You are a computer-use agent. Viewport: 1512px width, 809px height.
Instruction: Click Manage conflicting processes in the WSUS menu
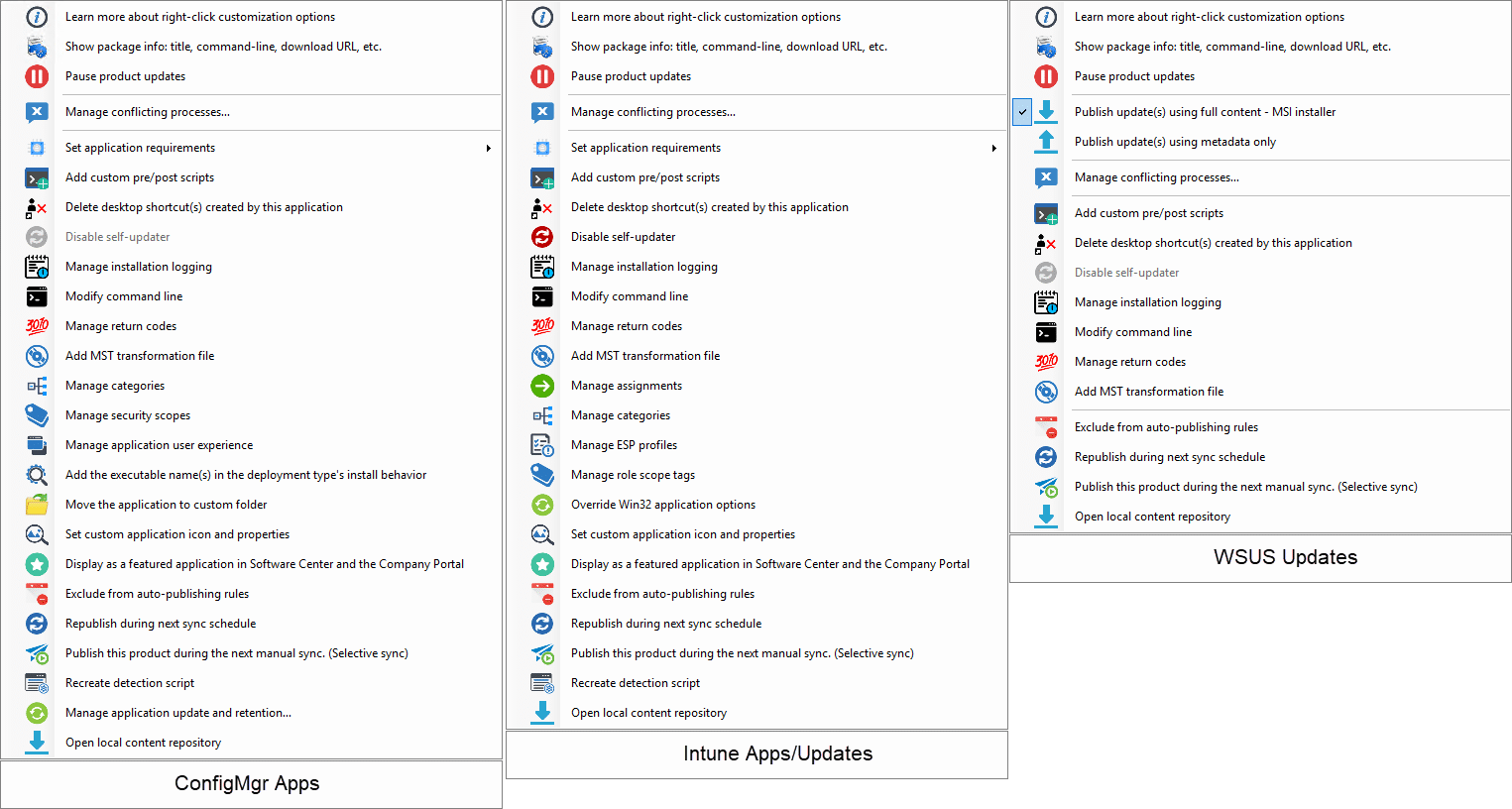(1156, 177)
